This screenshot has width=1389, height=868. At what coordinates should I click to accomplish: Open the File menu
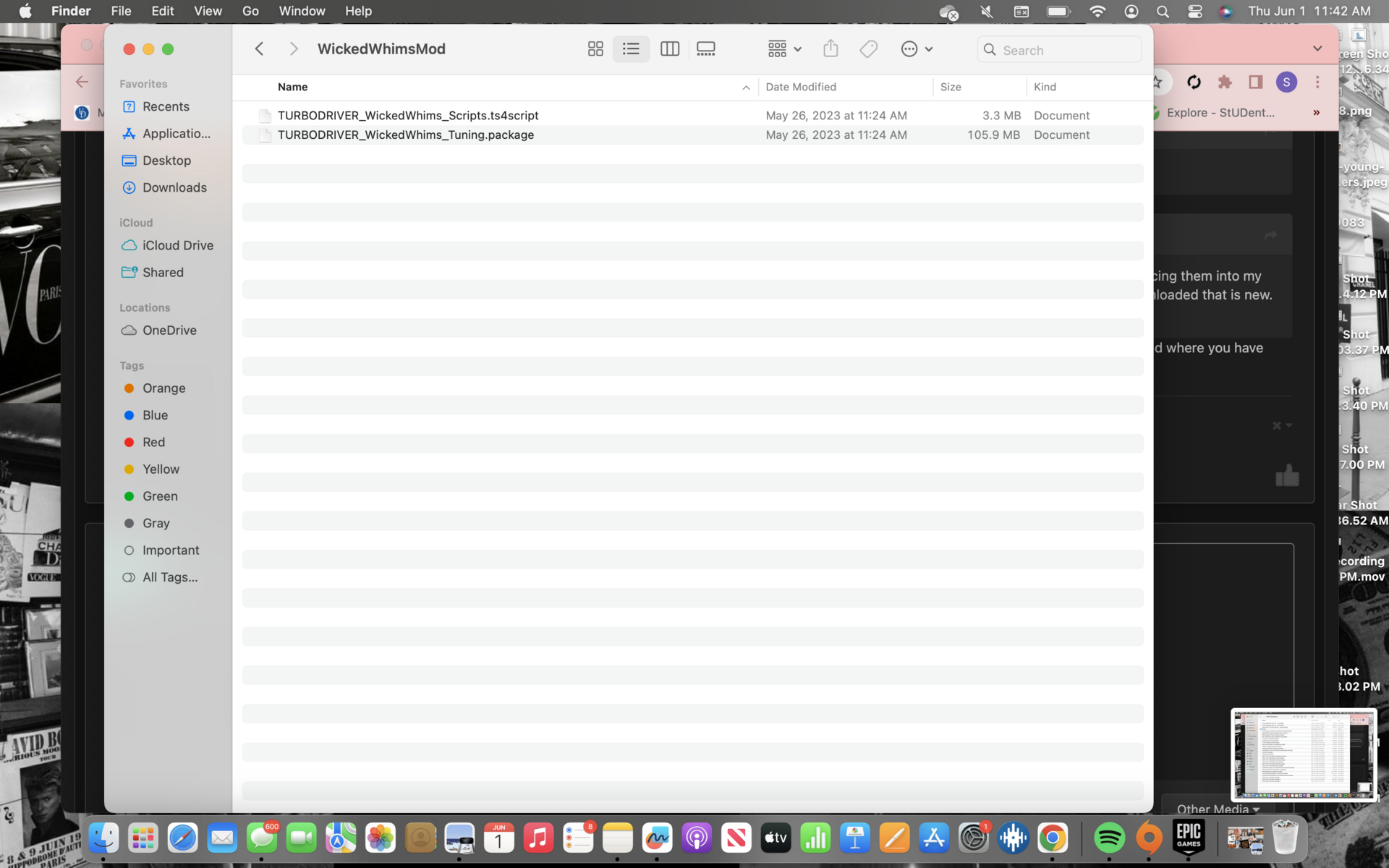121,11
